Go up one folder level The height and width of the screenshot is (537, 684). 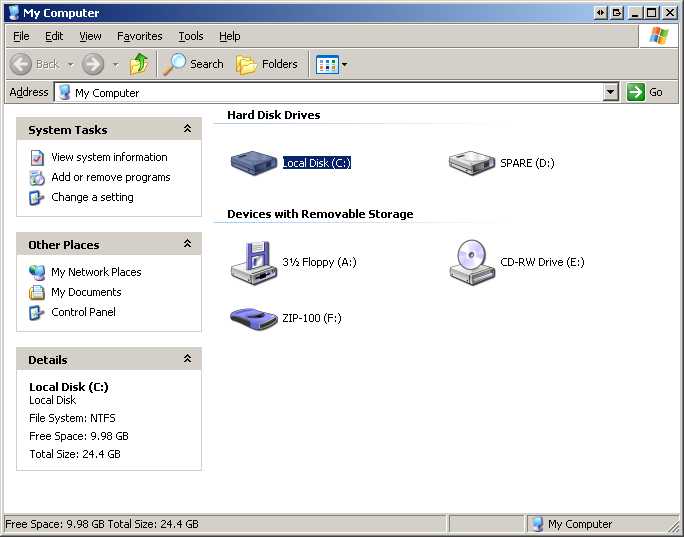pos(139,64)
